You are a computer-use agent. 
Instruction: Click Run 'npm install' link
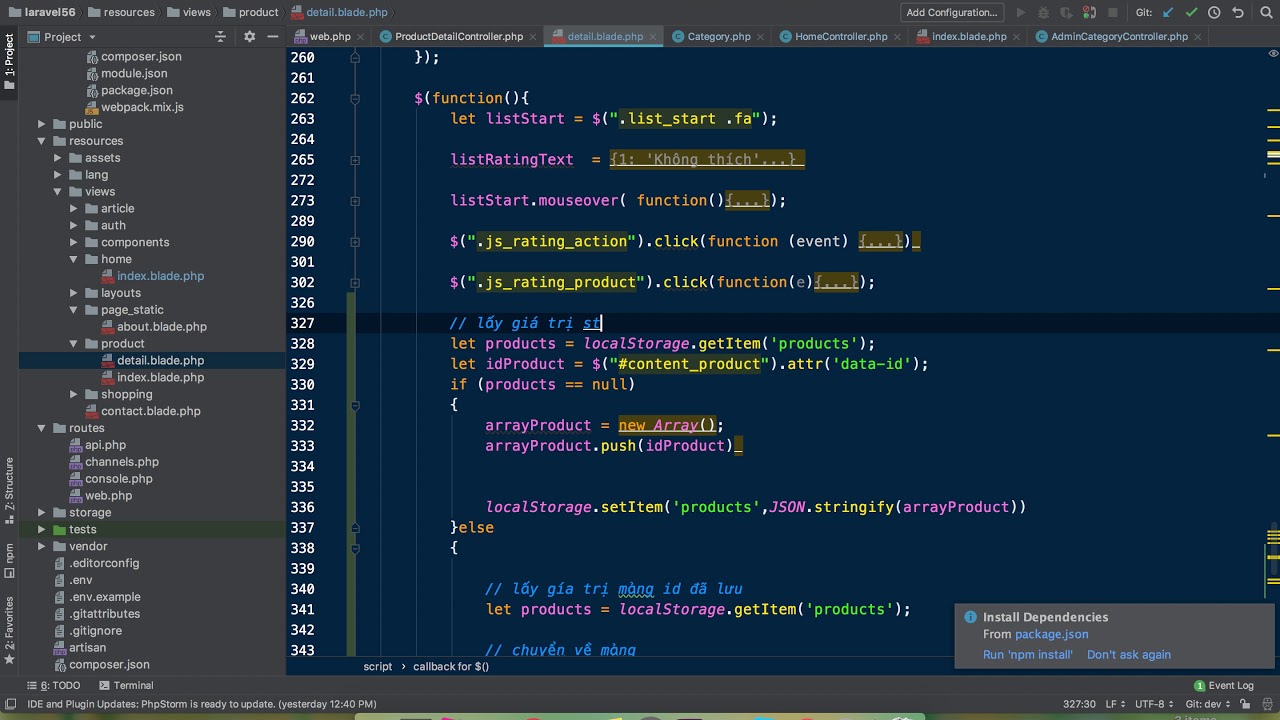click(1027, 655)
